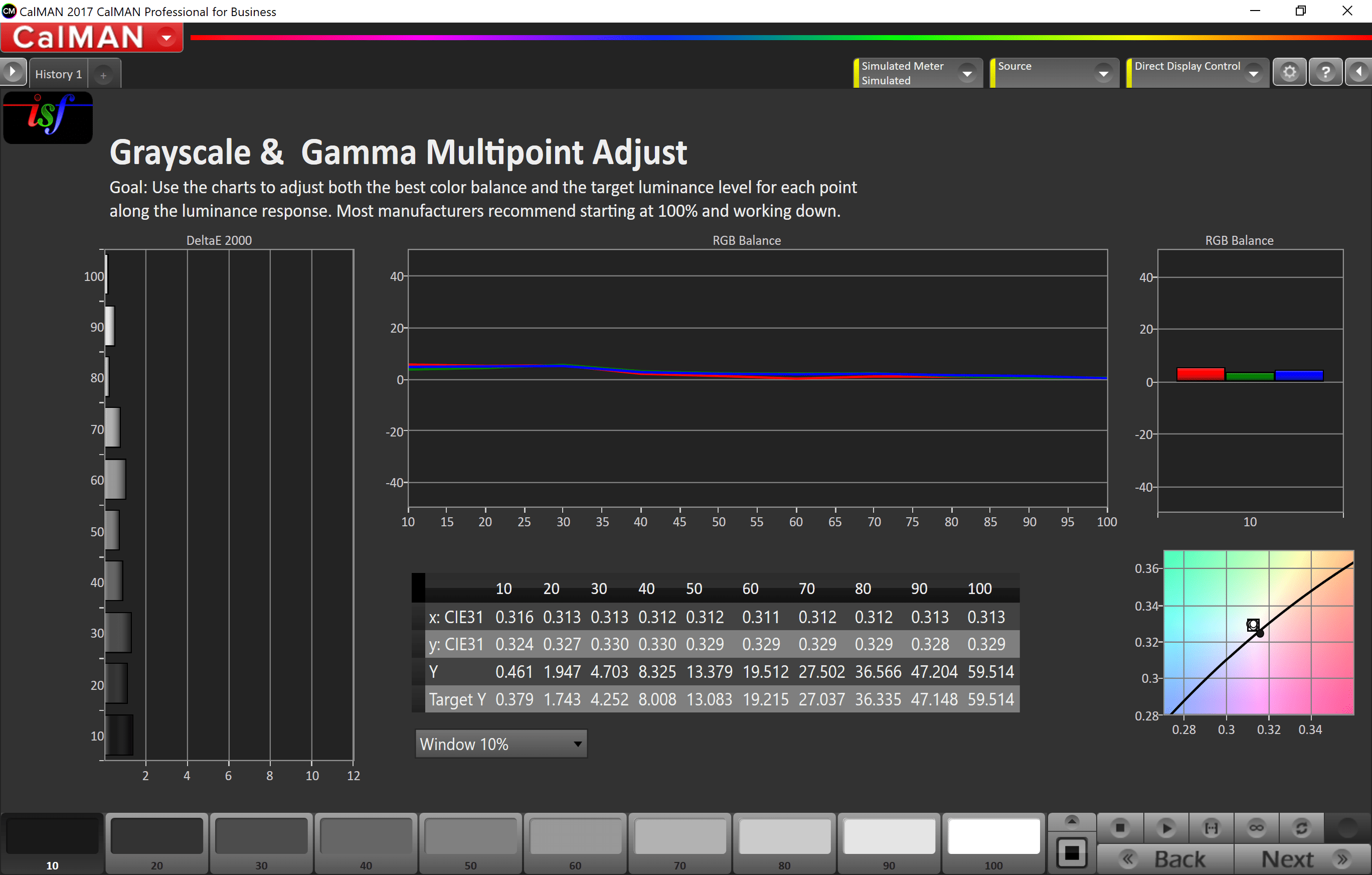Expand the Simulated Meter dropdown
The image size is (1372, 875).
(967, 74)
